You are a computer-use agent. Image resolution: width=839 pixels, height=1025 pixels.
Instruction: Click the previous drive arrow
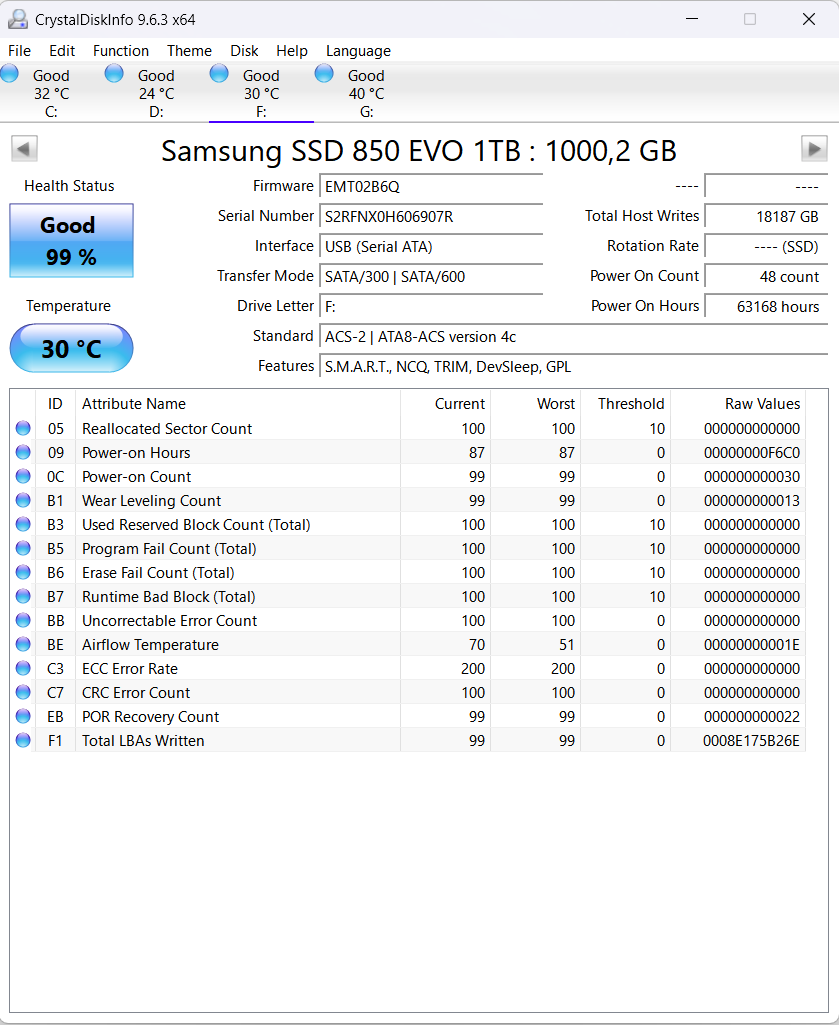[x=23, y=148]
